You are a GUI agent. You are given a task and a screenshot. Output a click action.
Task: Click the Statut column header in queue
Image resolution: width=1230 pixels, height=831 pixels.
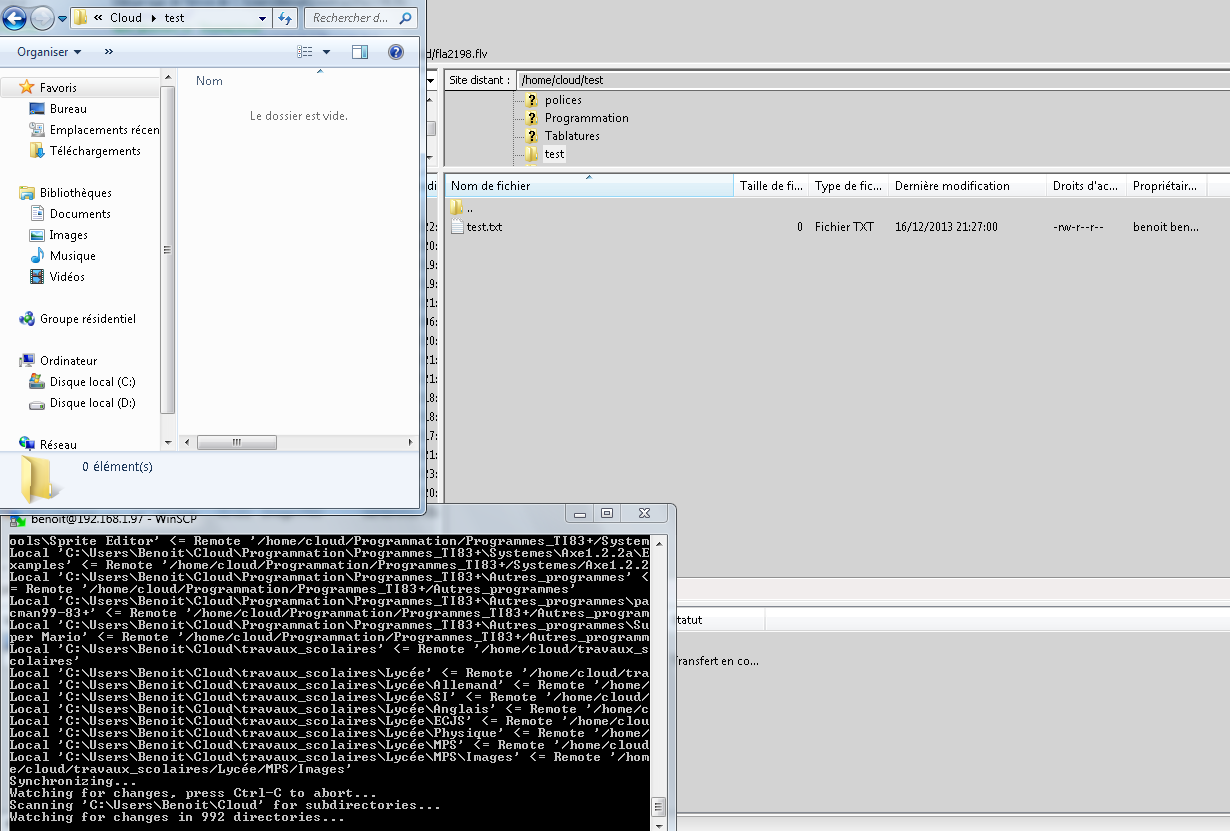720,620
